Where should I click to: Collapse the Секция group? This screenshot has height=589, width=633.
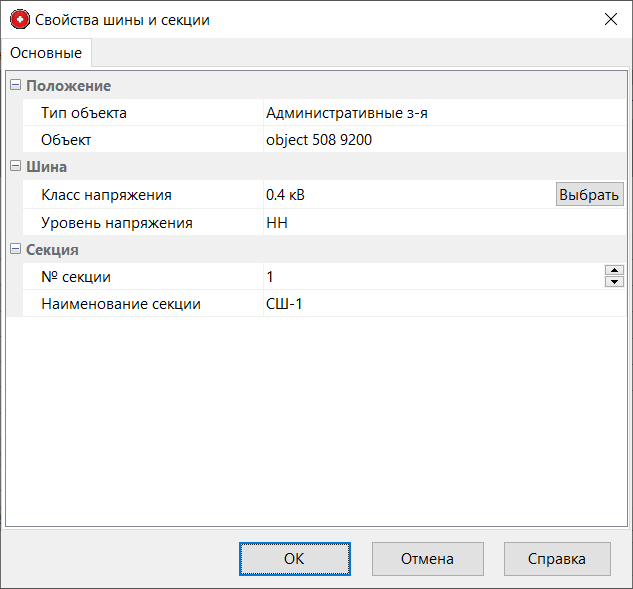[x=15, y=249]
